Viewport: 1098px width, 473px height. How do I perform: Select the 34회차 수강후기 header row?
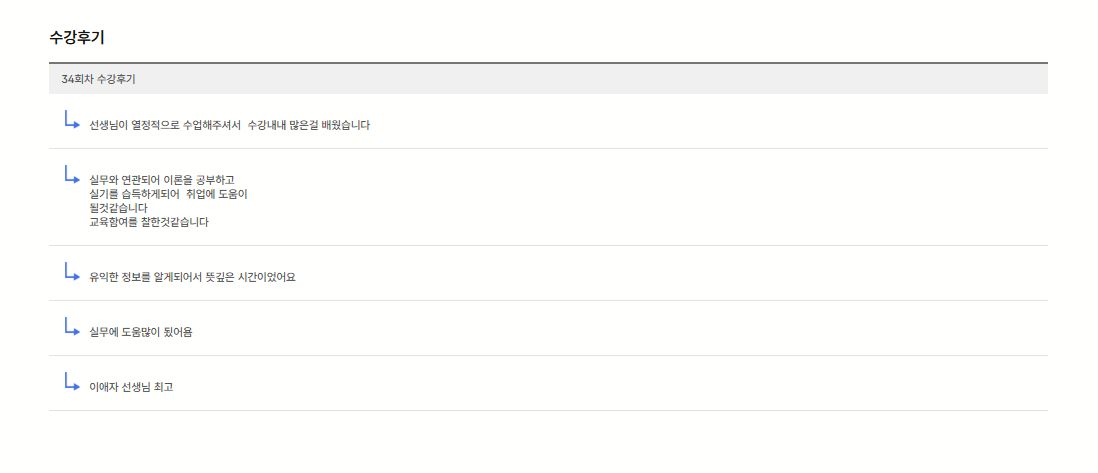click(548, 79)
